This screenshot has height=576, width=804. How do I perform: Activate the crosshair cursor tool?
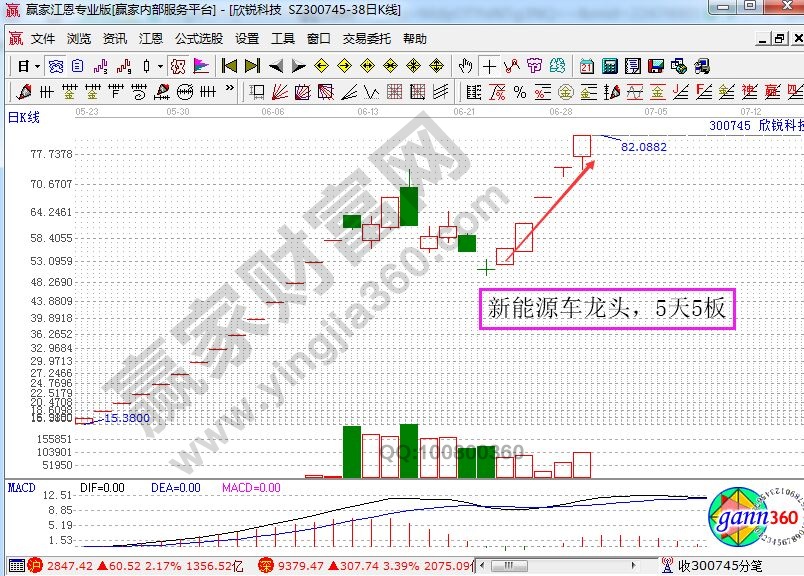click(489, 66)
